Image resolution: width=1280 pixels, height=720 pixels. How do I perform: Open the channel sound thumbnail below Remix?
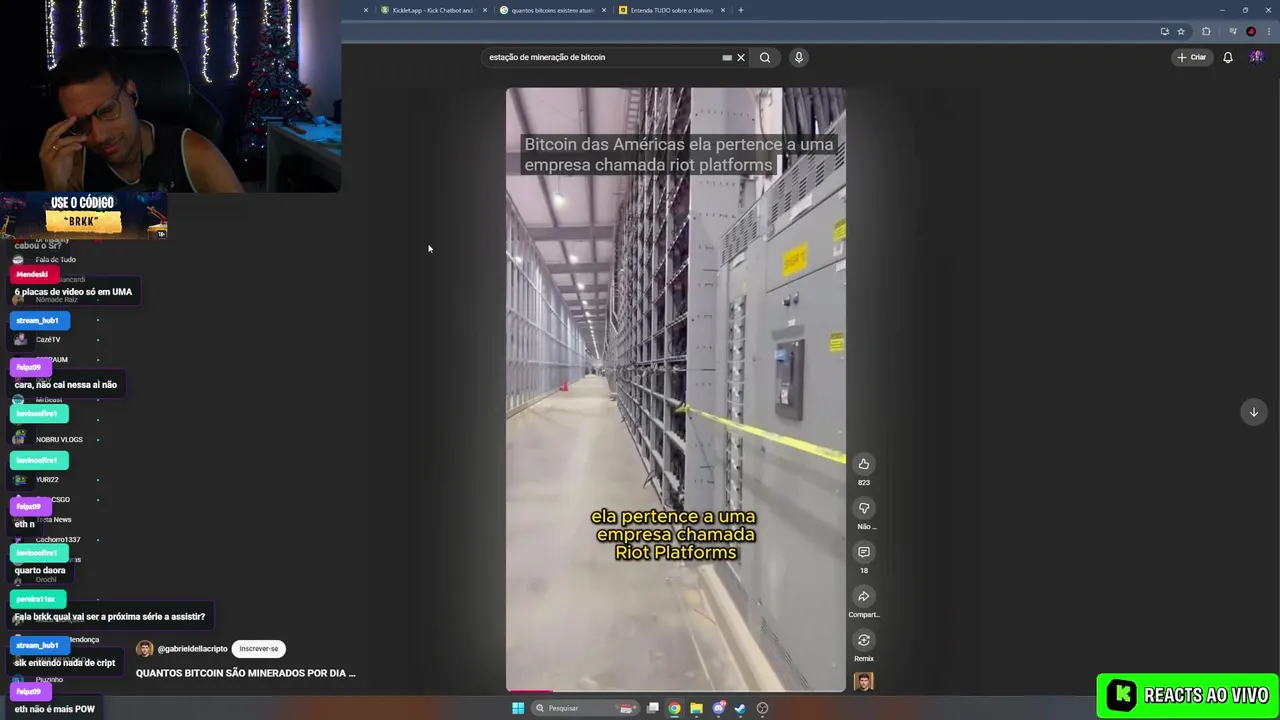coord(864,682)
